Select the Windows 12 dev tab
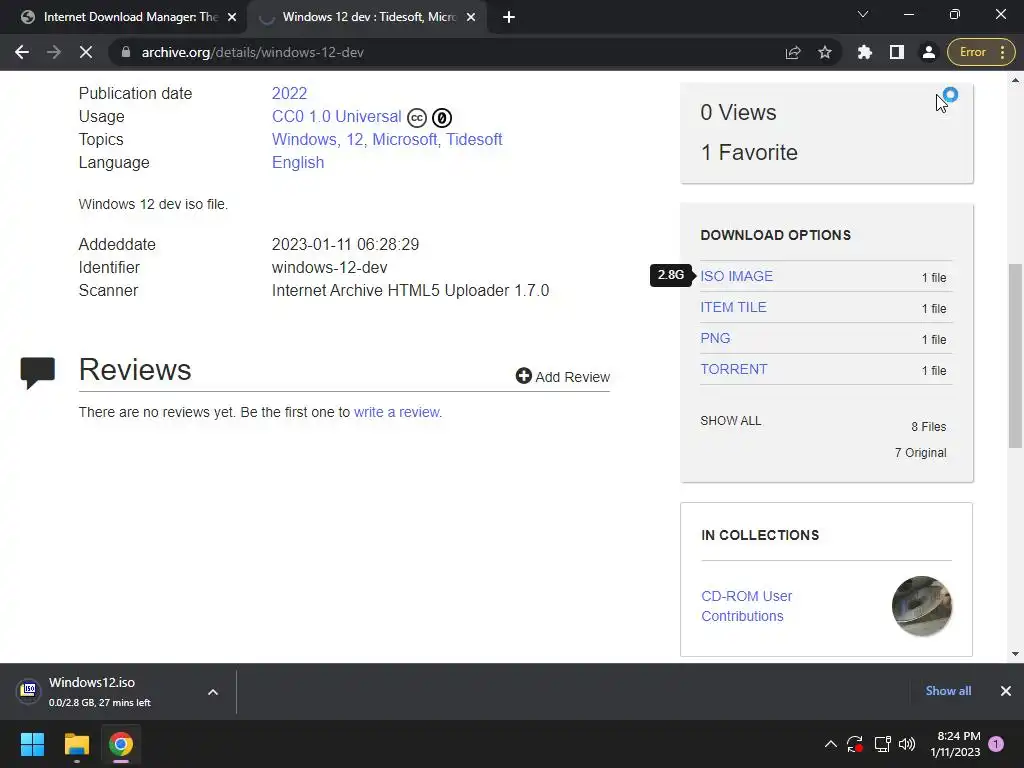This screenshot has height=768, width=1024. click(366, 17)
